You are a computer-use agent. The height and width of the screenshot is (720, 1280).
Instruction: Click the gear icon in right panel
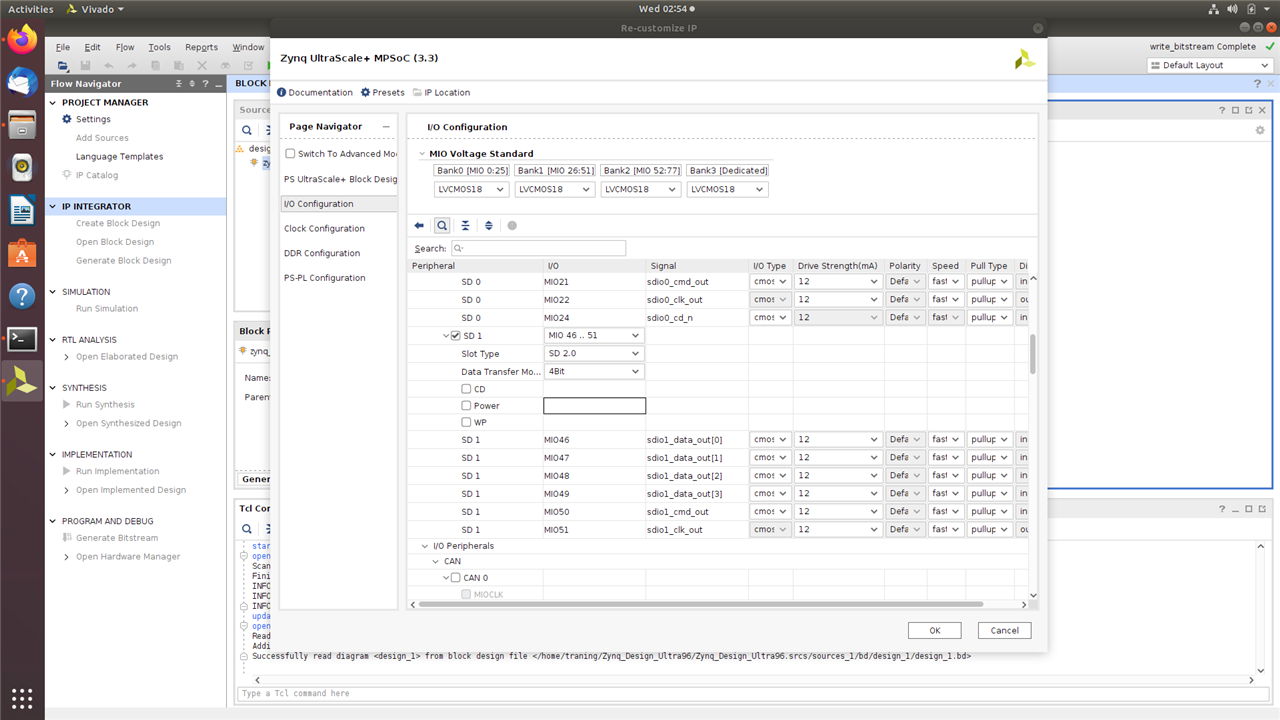[1260, 130]
